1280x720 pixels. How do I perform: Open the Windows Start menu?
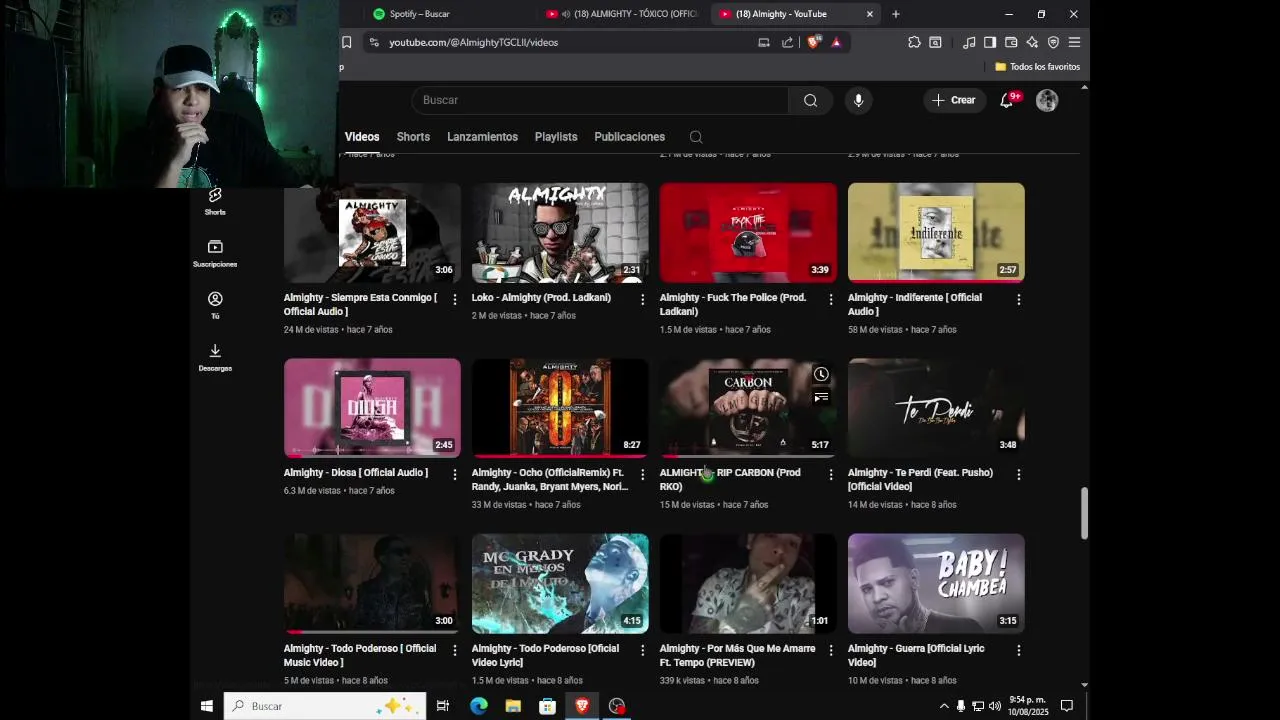coord(207,706)
